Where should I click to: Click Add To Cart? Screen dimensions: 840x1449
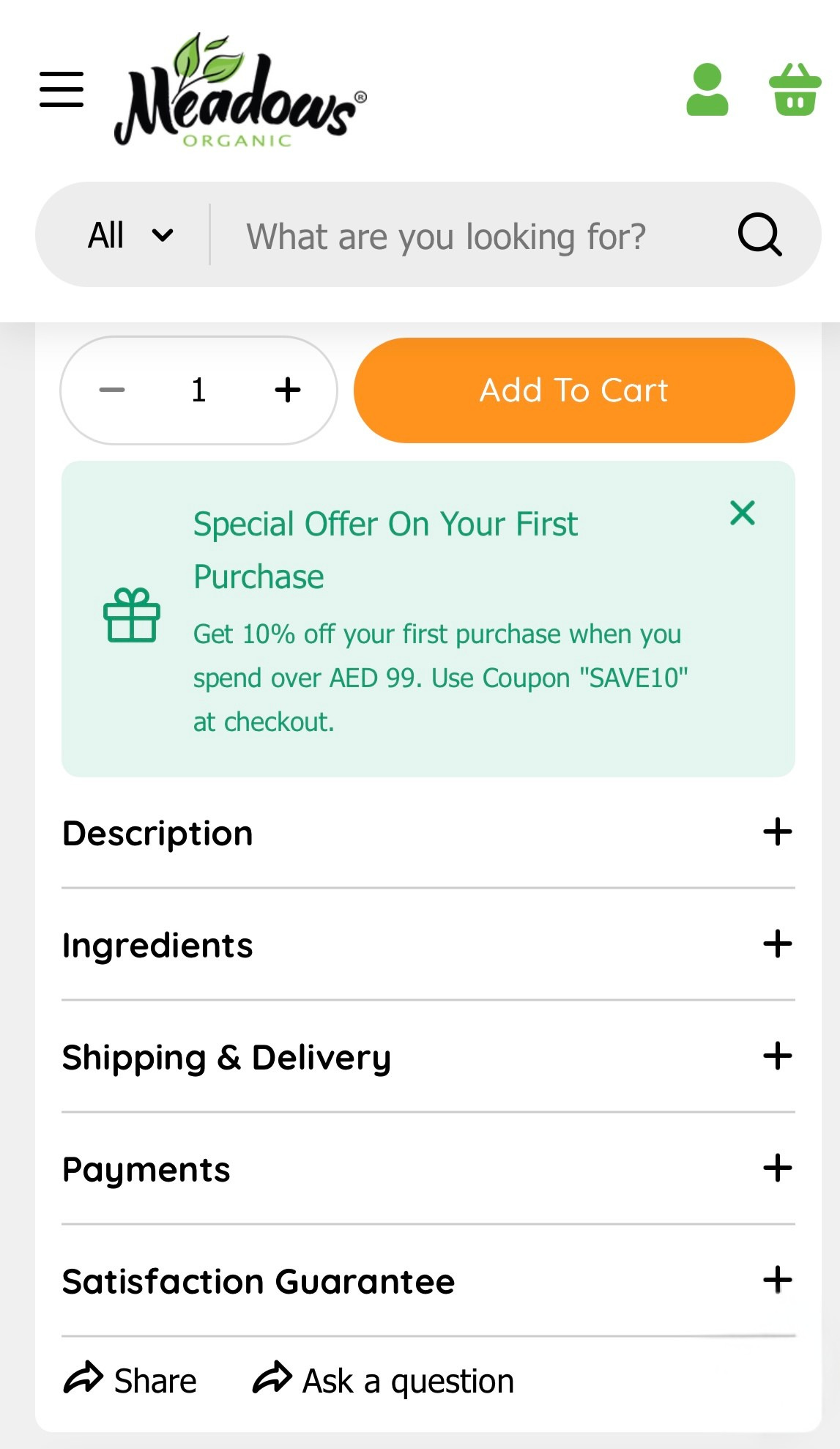click(x=573, y=390)
